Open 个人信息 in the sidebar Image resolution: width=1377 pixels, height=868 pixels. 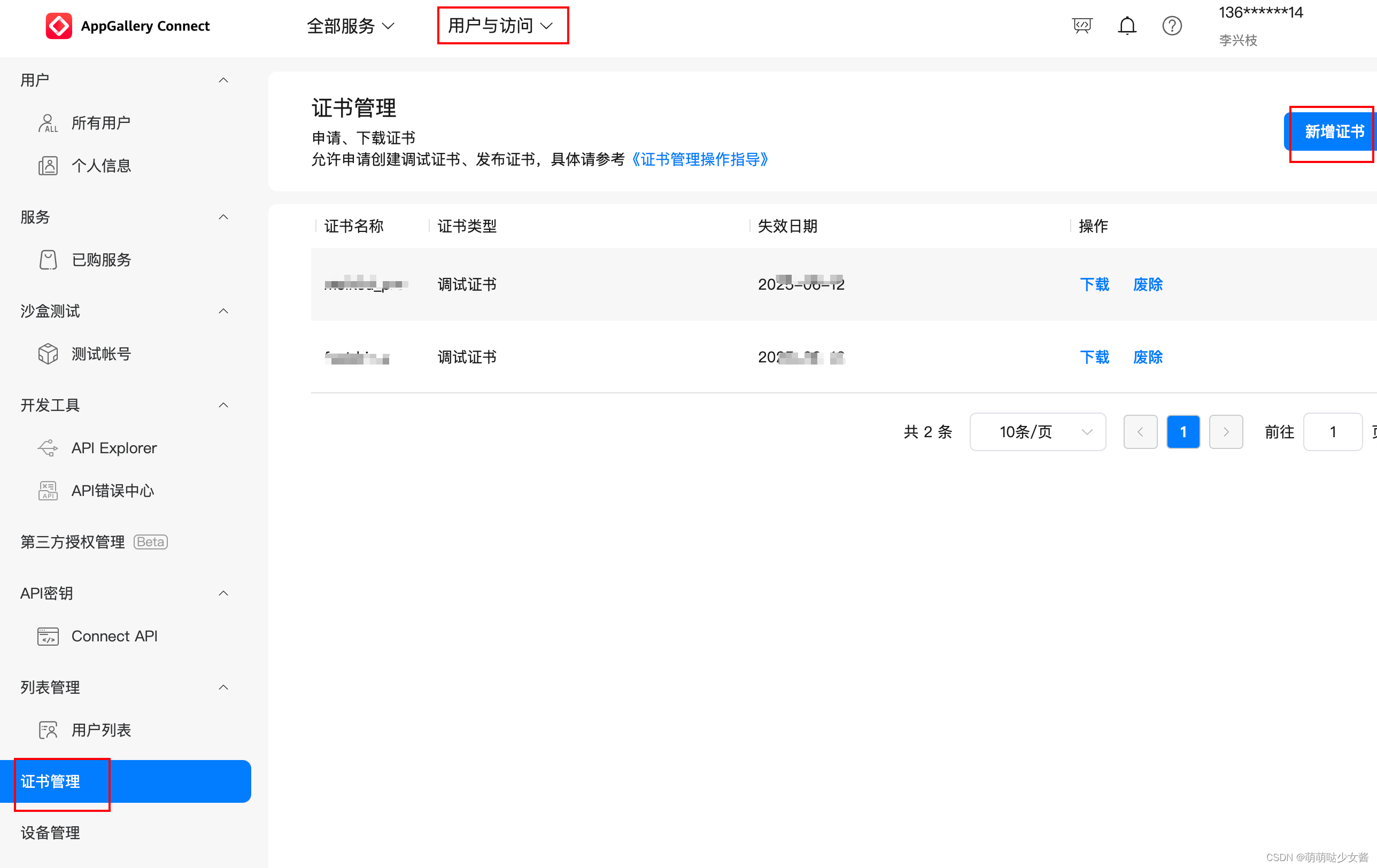tap(100, 166)
